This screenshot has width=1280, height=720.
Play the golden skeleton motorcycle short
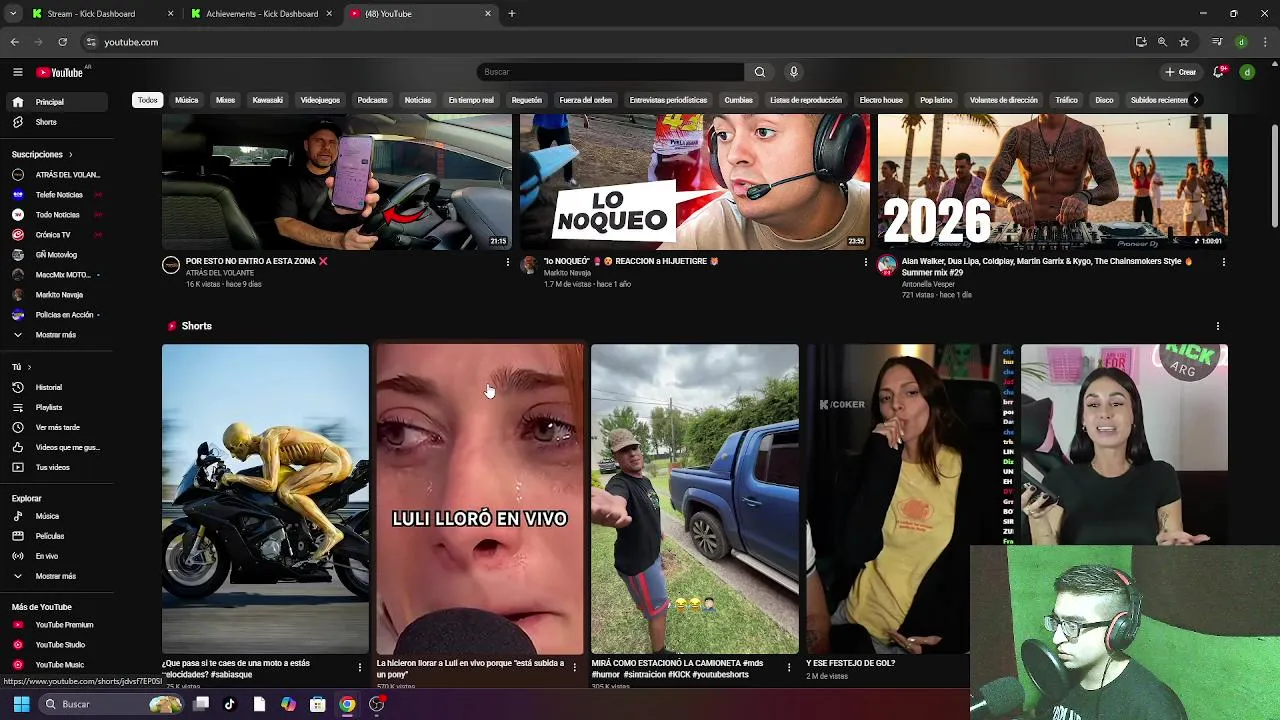(x=265, y=499)
